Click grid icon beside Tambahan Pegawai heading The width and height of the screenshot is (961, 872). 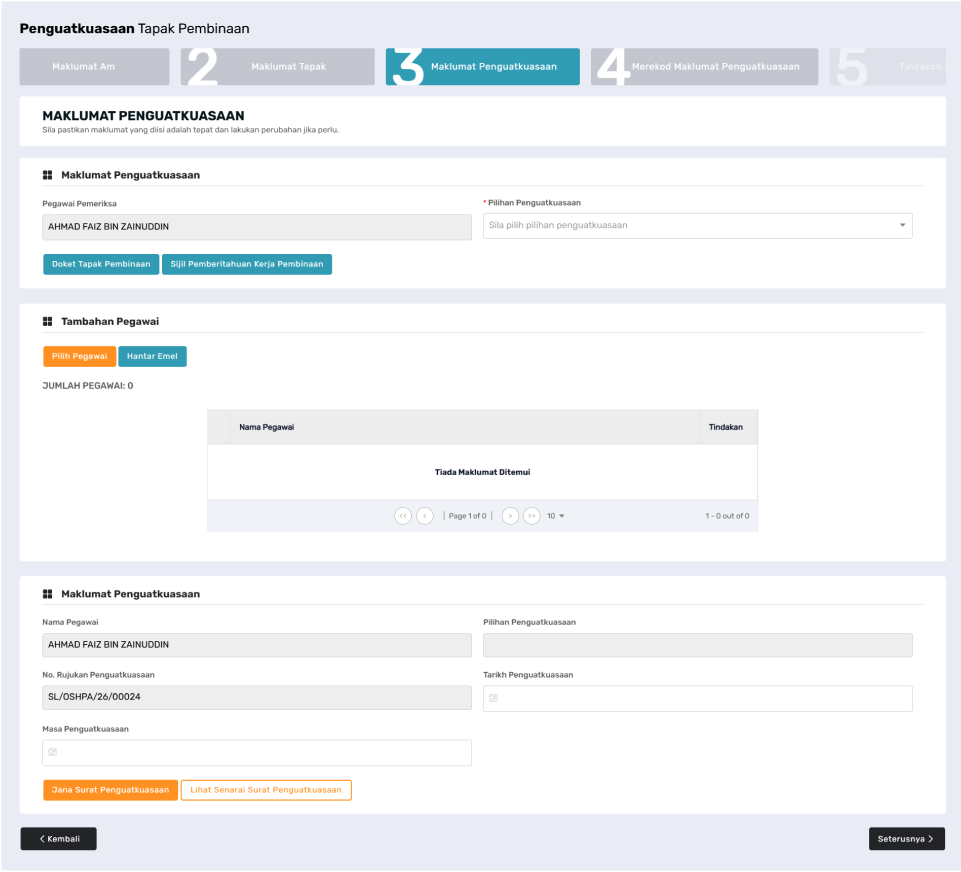click(x=47, y=322)
